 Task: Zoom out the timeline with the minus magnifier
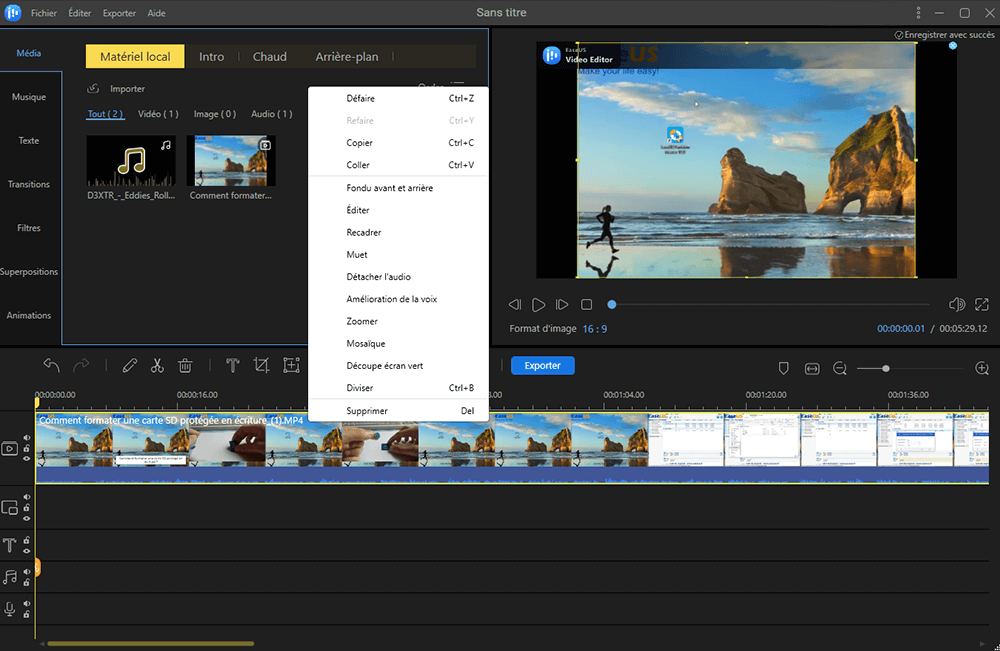click(840, 369)
